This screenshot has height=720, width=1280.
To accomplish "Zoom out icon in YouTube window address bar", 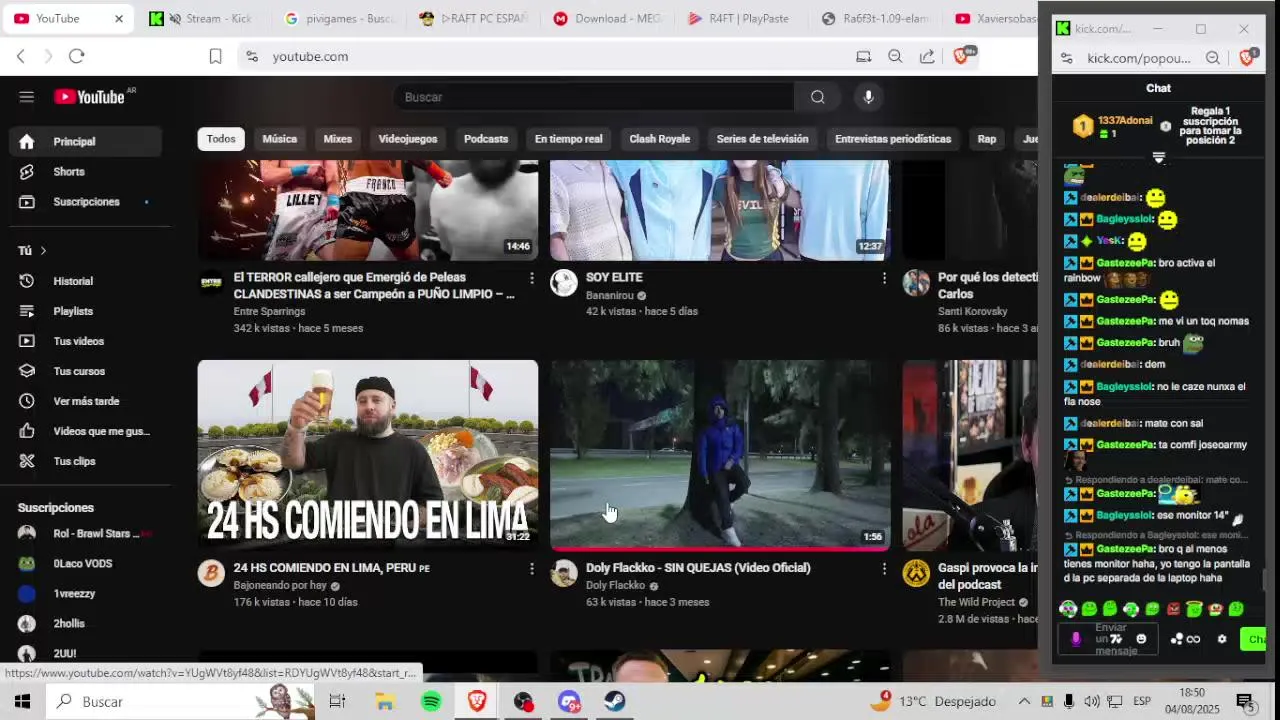I will [895, 57].
